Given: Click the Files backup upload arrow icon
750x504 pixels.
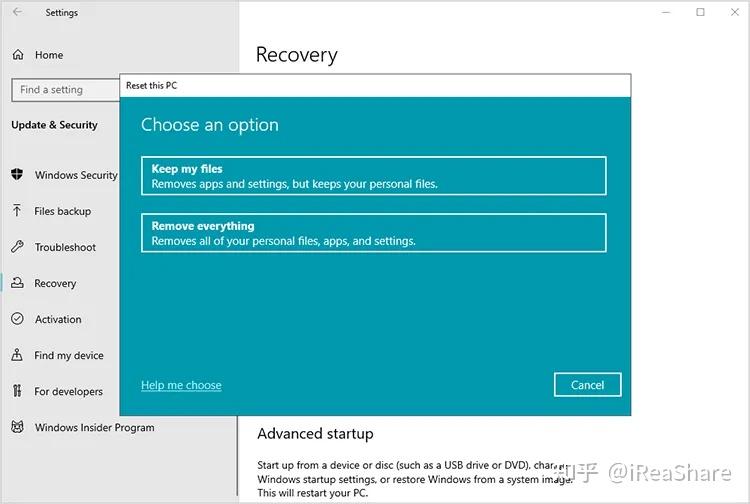Looking at the screenshot, I should point(17,210).
